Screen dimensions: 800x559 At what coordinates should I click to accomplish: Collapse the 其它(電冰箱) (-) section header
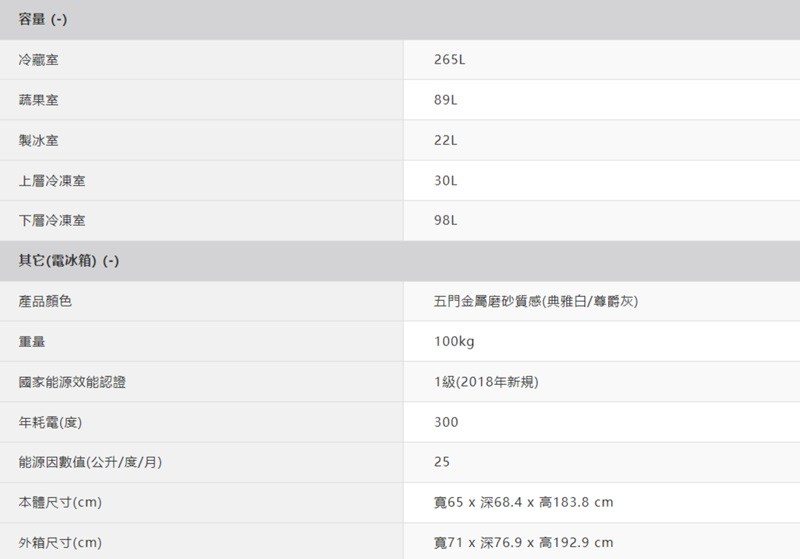[69, 261]
